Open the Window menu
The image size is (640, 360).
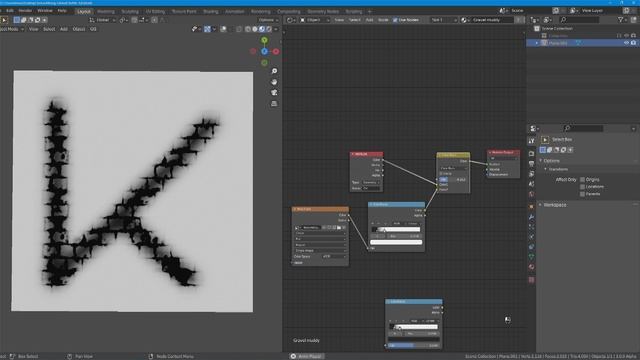coord(45,11)
